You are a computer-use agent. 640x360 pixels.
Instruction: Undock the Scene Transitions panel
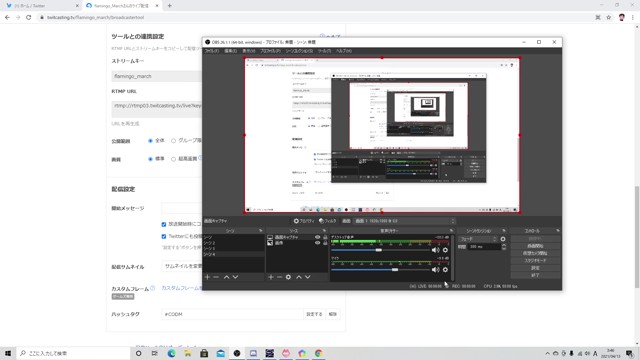point(504,231)
